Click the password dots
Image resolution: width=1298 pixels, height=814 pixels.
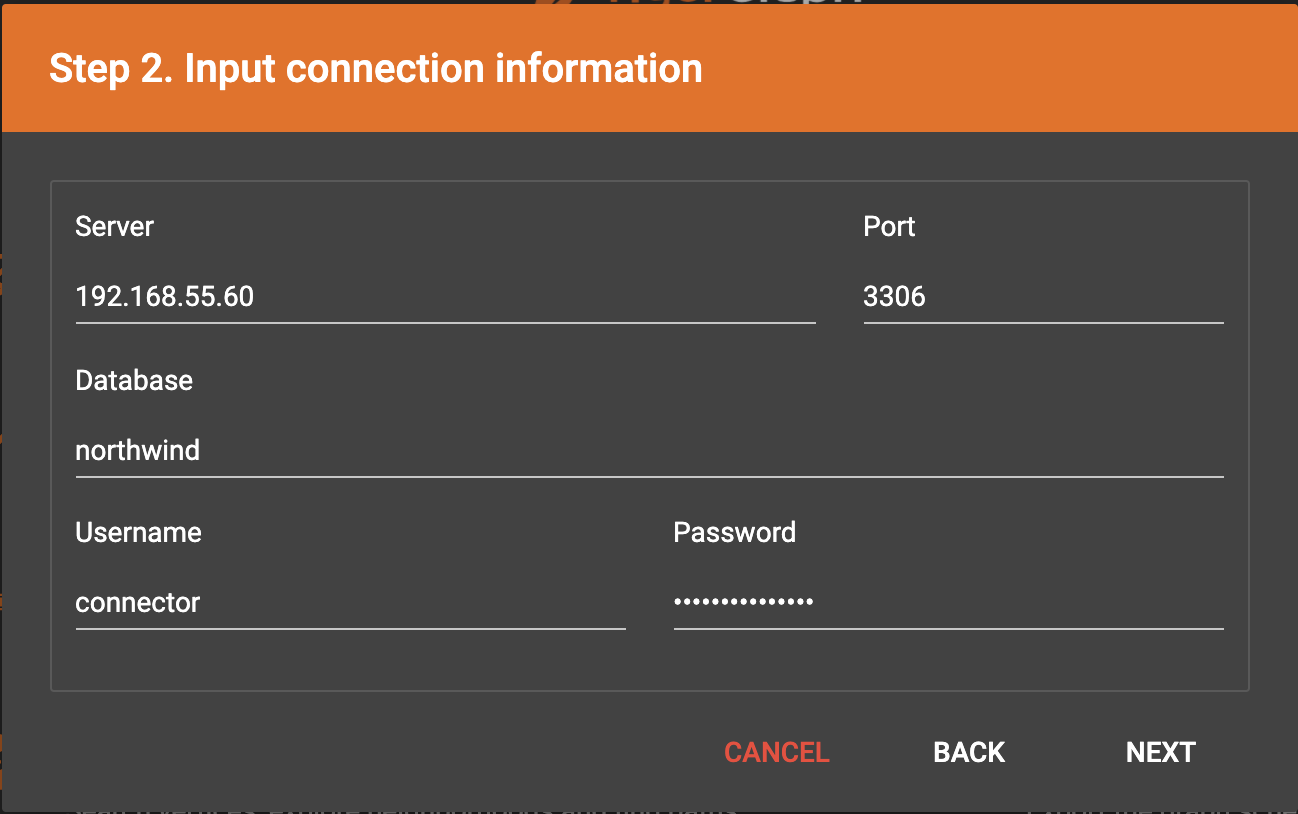[743, 602]
